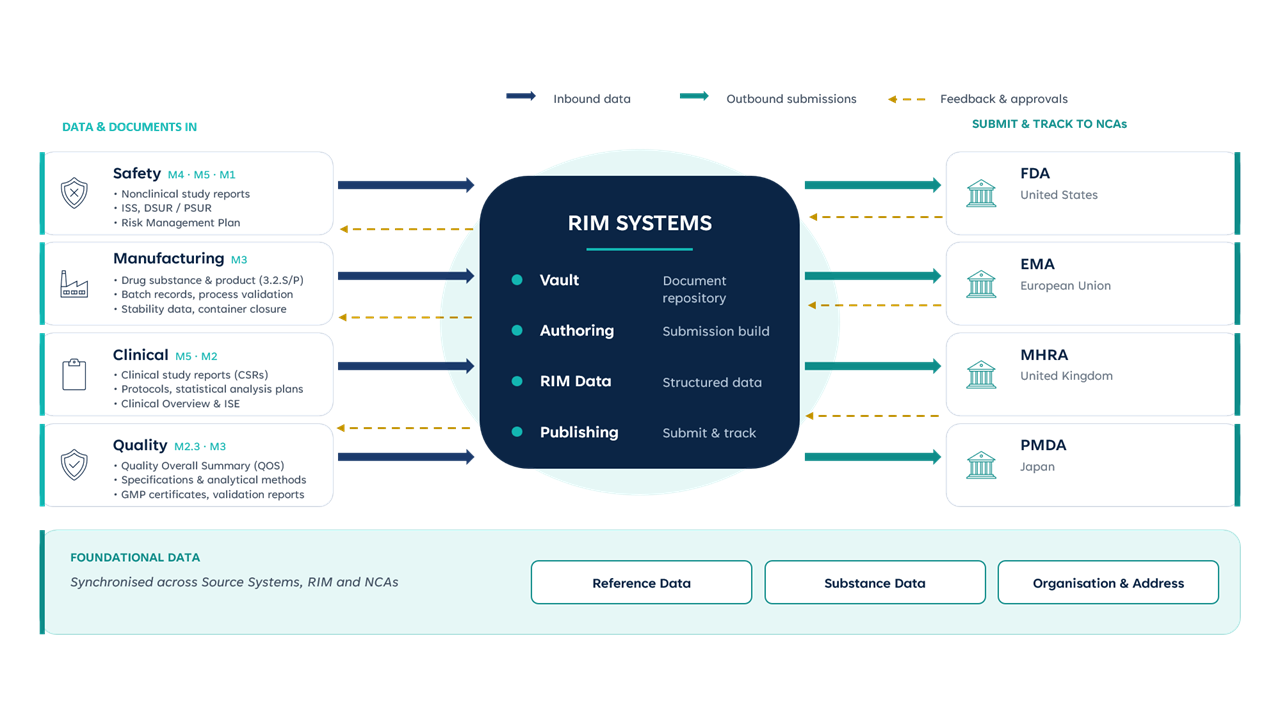The image size is (1280, 720).
Task: Click the Clinical clipboard icon
Action: pos(74,374)
